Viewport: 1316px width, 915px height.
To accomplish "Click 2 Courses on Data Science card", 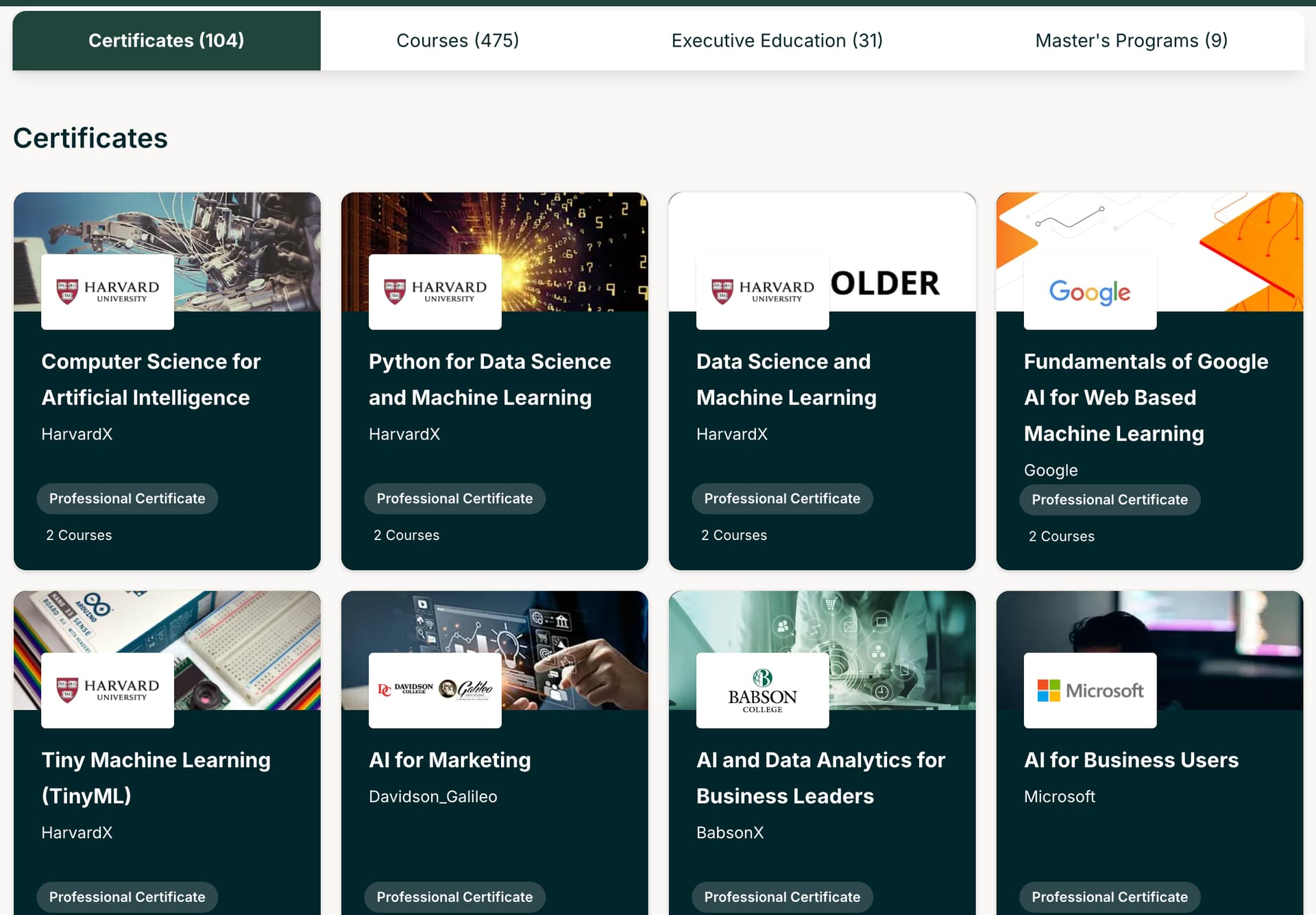I will [734, 535].
